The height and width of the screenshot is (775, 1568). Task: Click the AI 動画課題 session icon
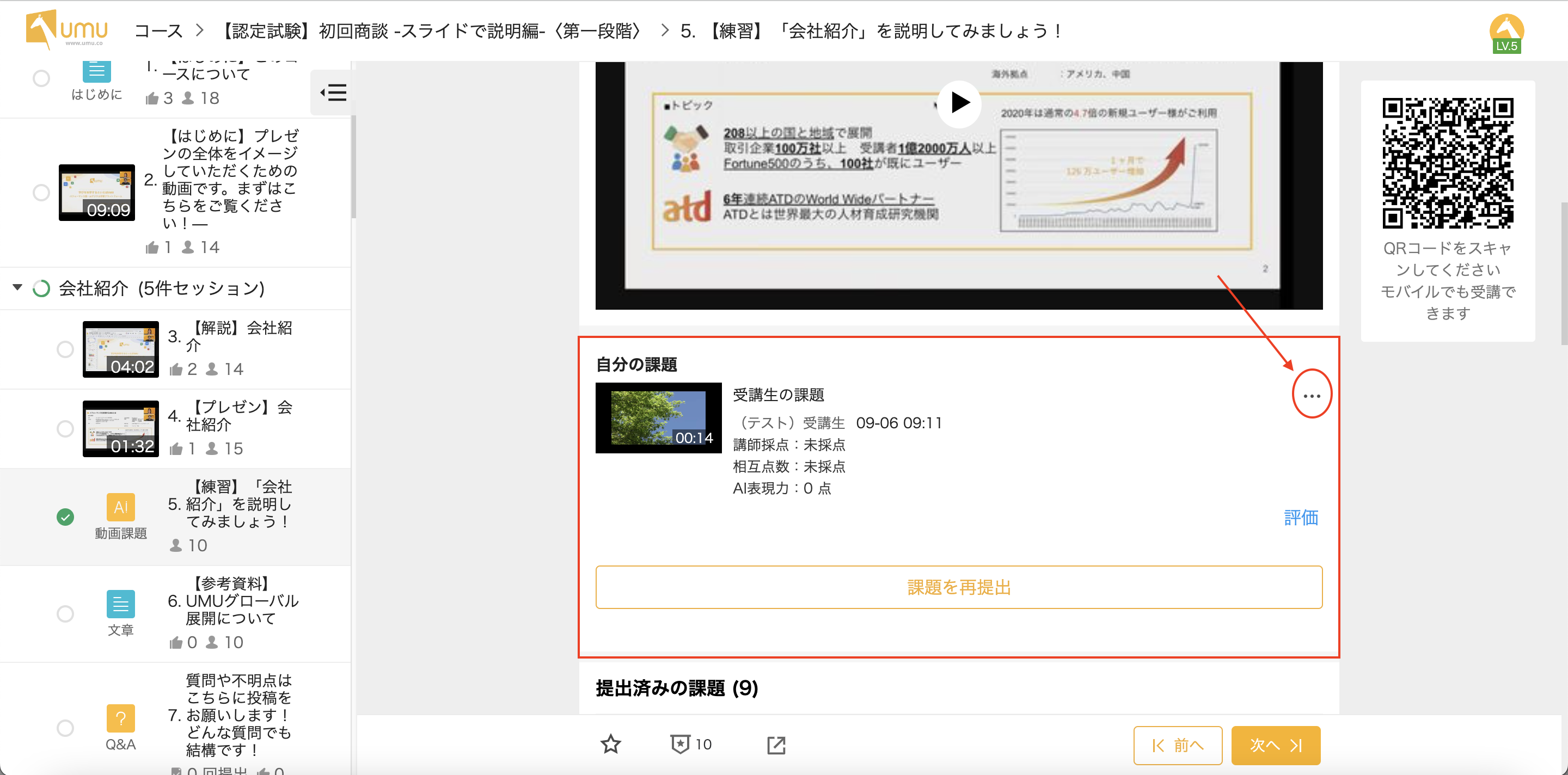[x=120, y=507]
